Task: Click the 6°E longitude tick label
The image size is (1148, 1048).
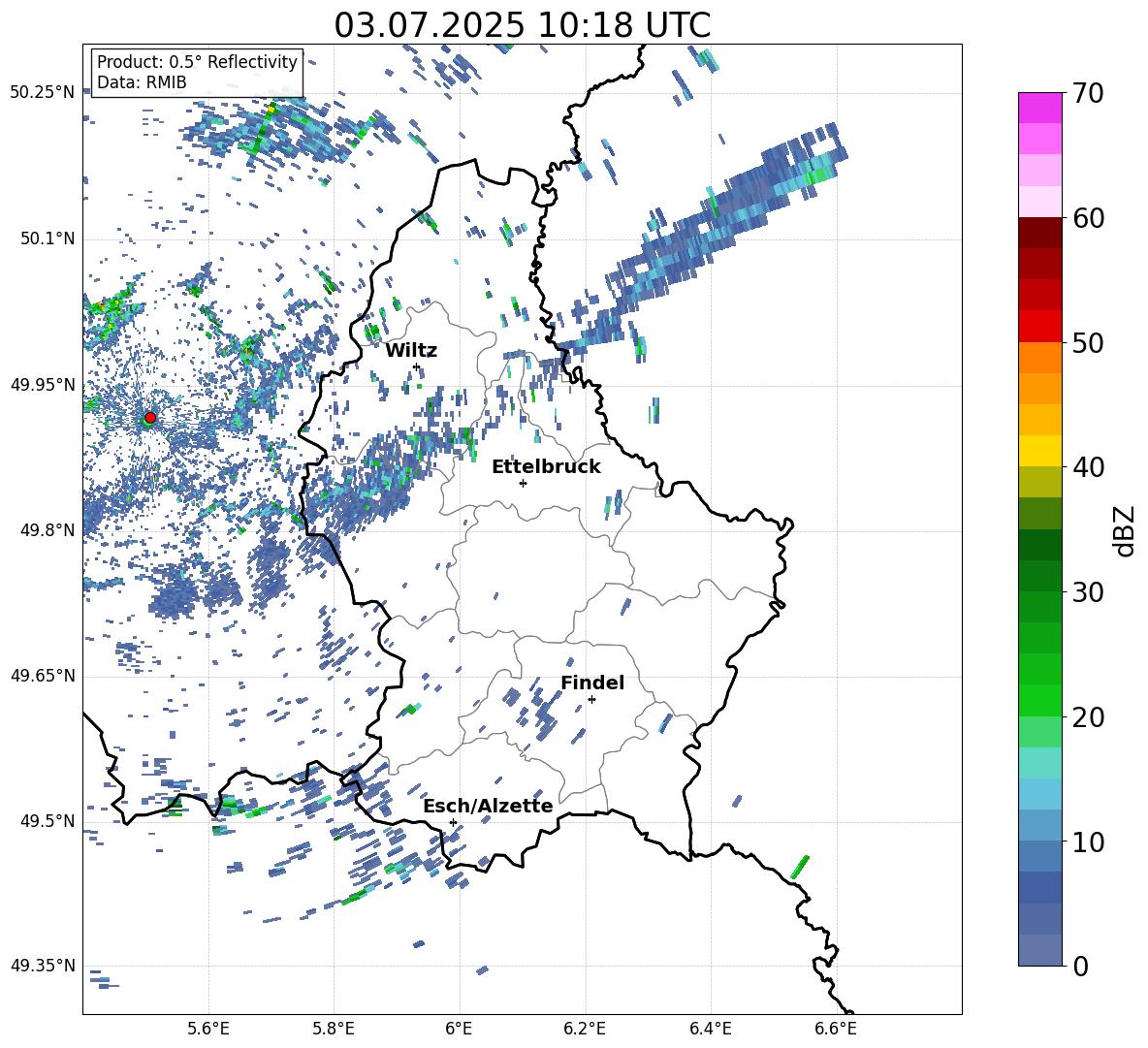Action: (459, 1029)
